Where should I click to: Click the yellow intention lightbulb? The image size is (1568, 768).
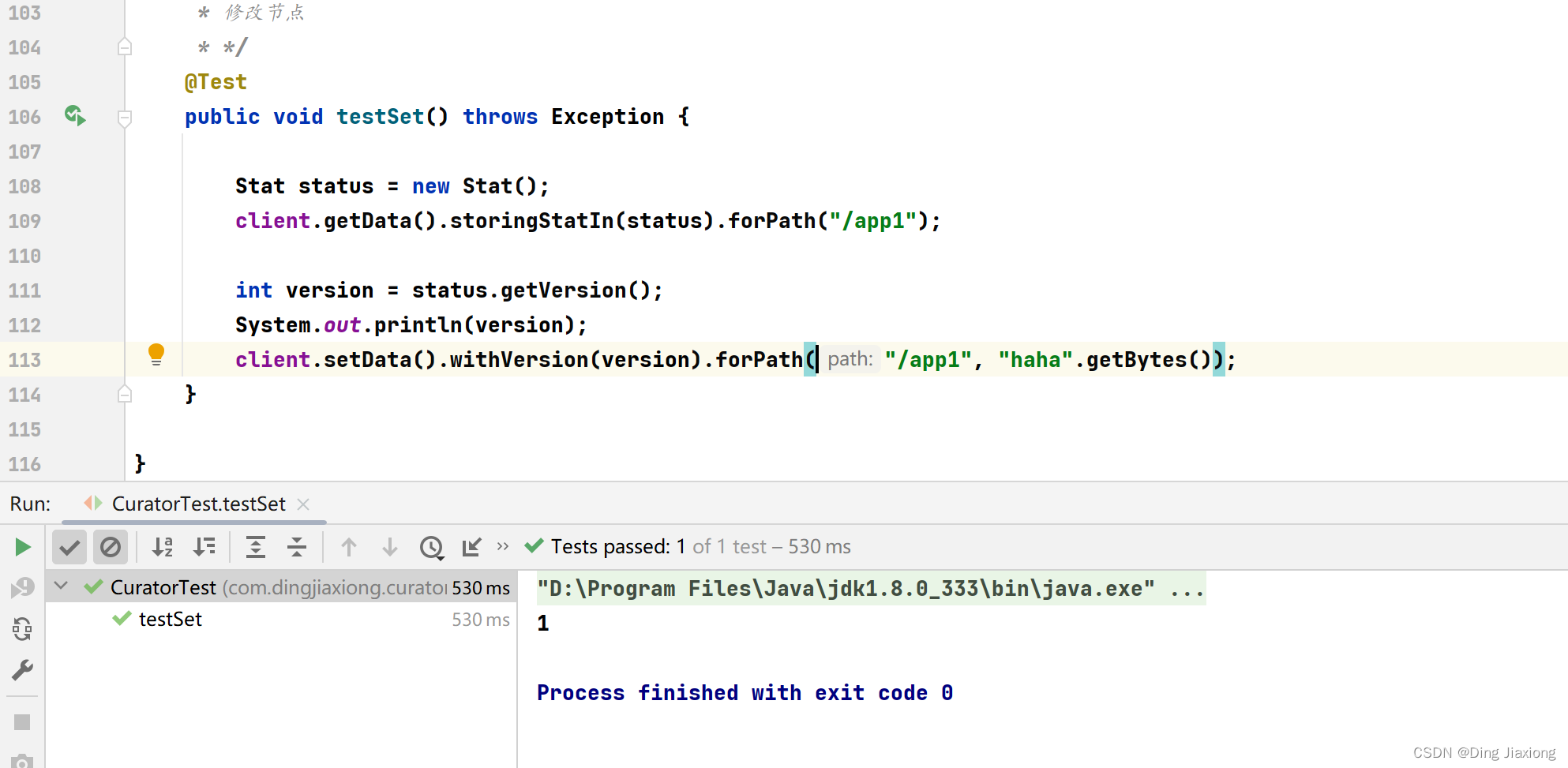pyautogui.click(x=156, y=354)
